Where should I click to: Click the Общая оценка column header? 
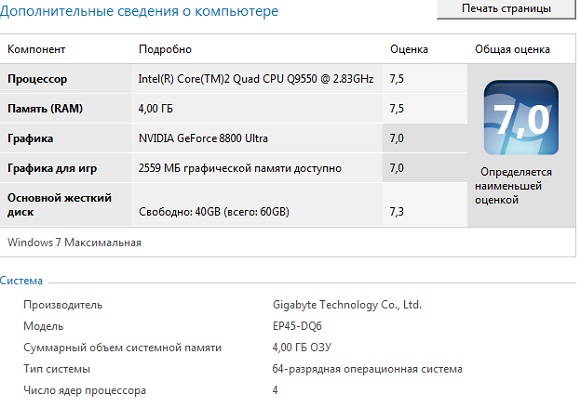tap(512, 49)
